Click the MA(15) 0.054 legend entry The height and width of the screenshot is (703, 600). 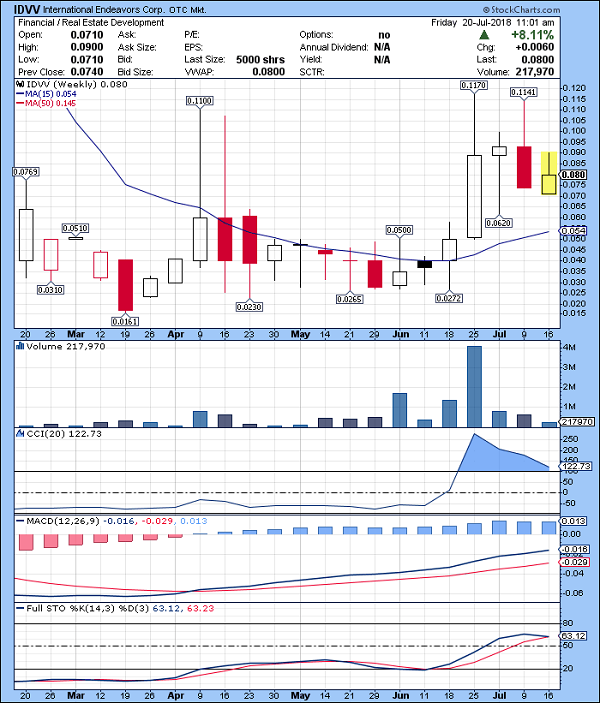point(47,94)
